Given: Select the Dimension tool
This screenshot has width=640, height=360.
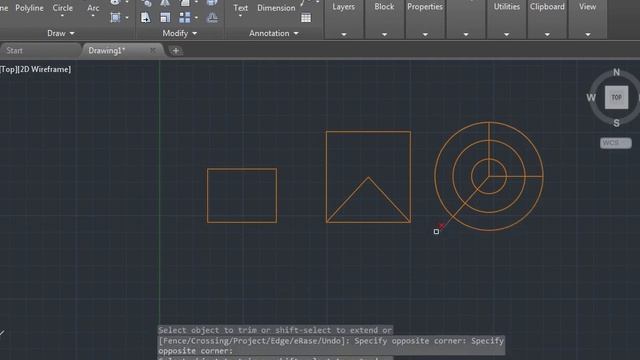Looking at the screenshot, I should coord(276,8).
